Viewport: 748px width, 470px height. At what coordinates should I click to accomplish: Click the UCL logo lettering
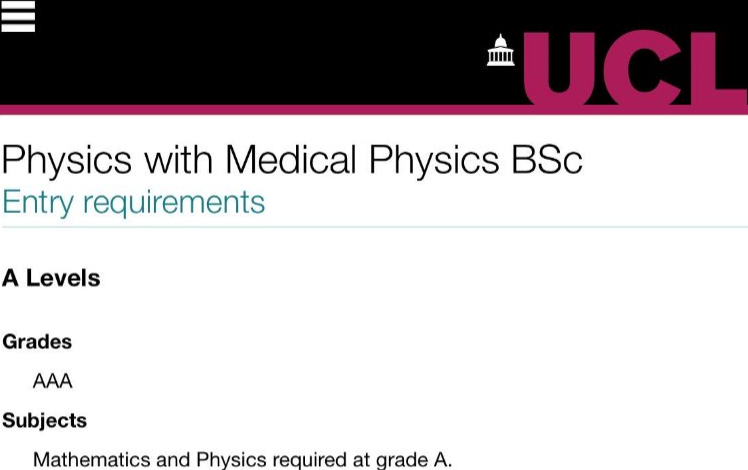pyautogui.click(x=635, y=68)
